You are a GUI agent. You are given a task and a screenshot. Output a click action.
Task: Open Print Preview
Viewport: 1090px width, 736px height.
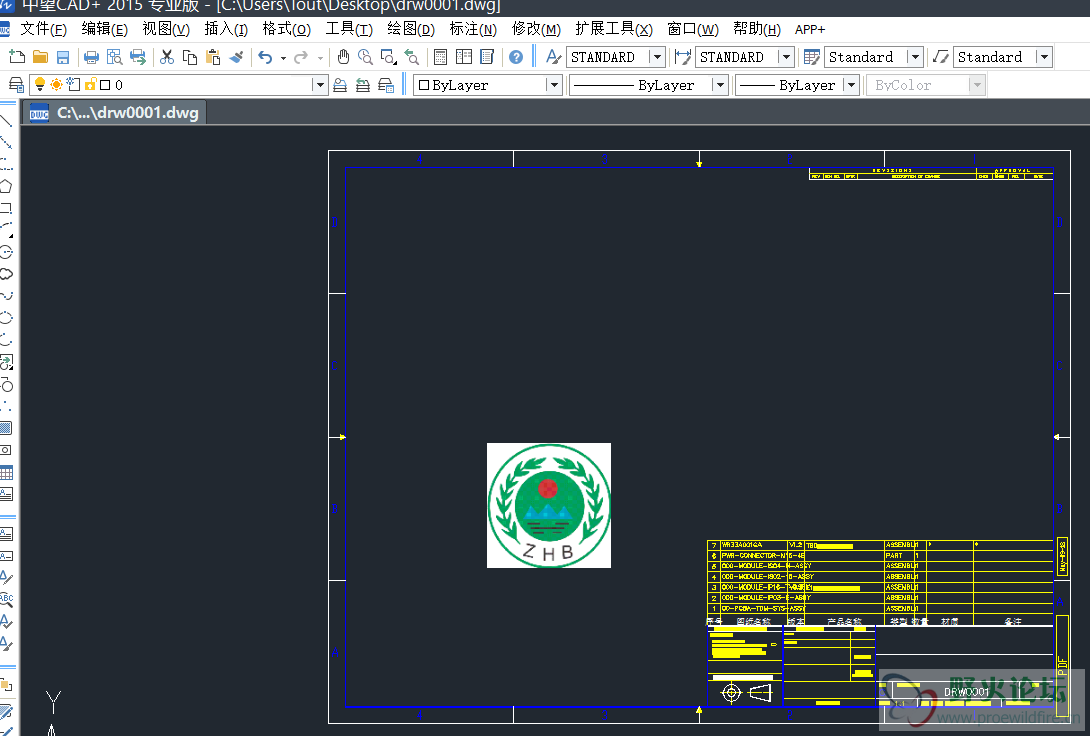114,57
